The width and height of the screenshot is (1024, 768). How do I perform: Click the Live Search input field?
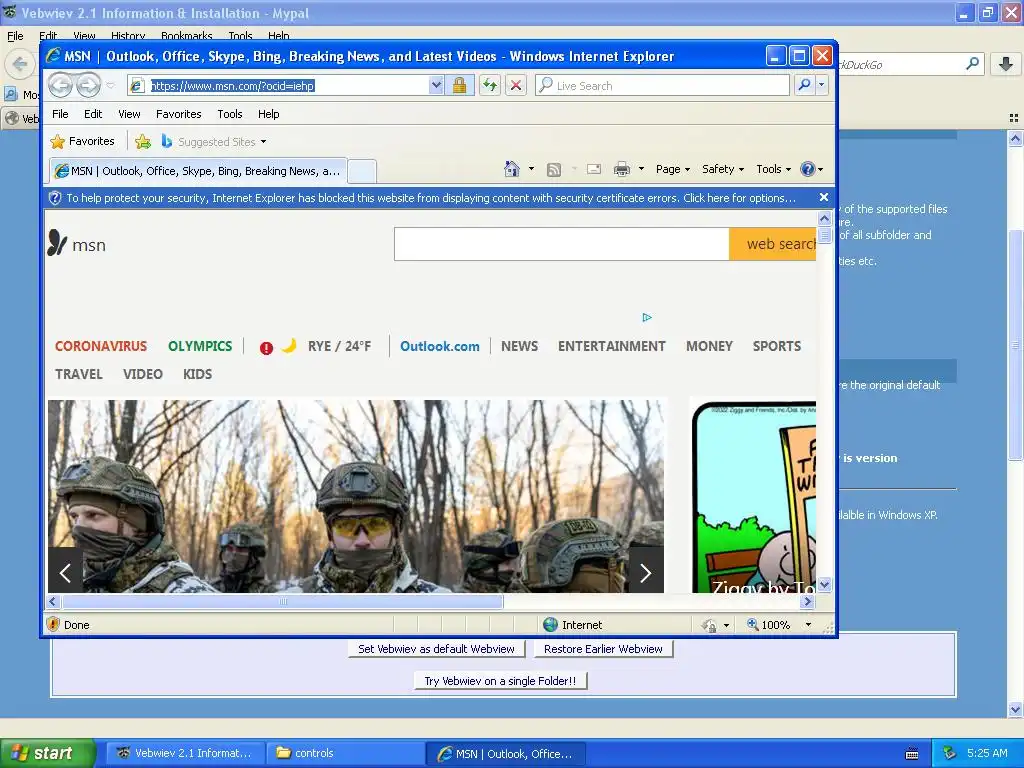[x=662, y=86]
